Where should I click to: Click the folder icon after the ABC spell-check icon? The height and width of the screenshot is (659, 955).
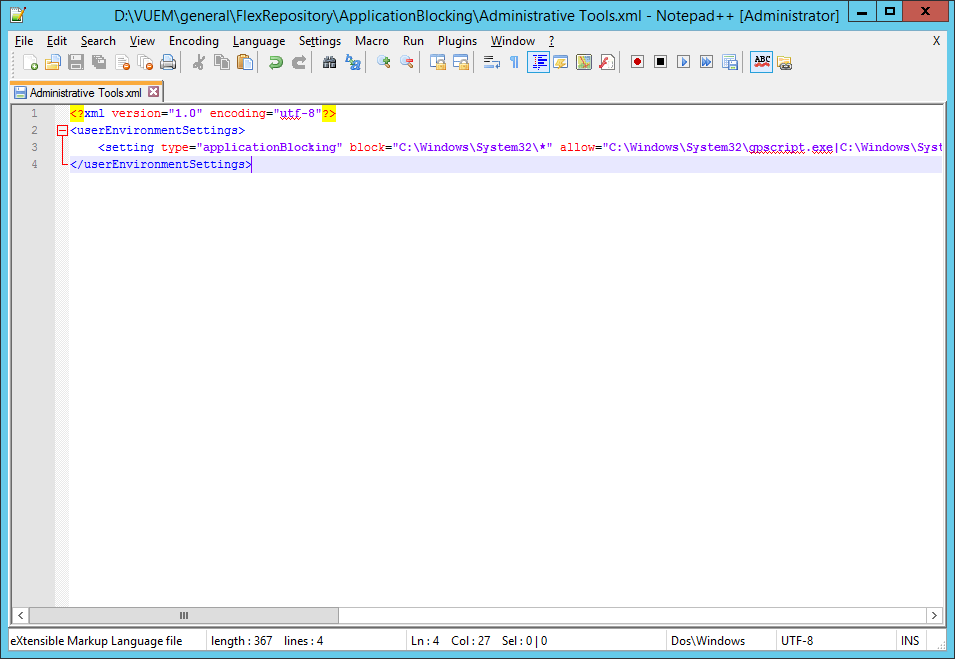tap(784, 62)
